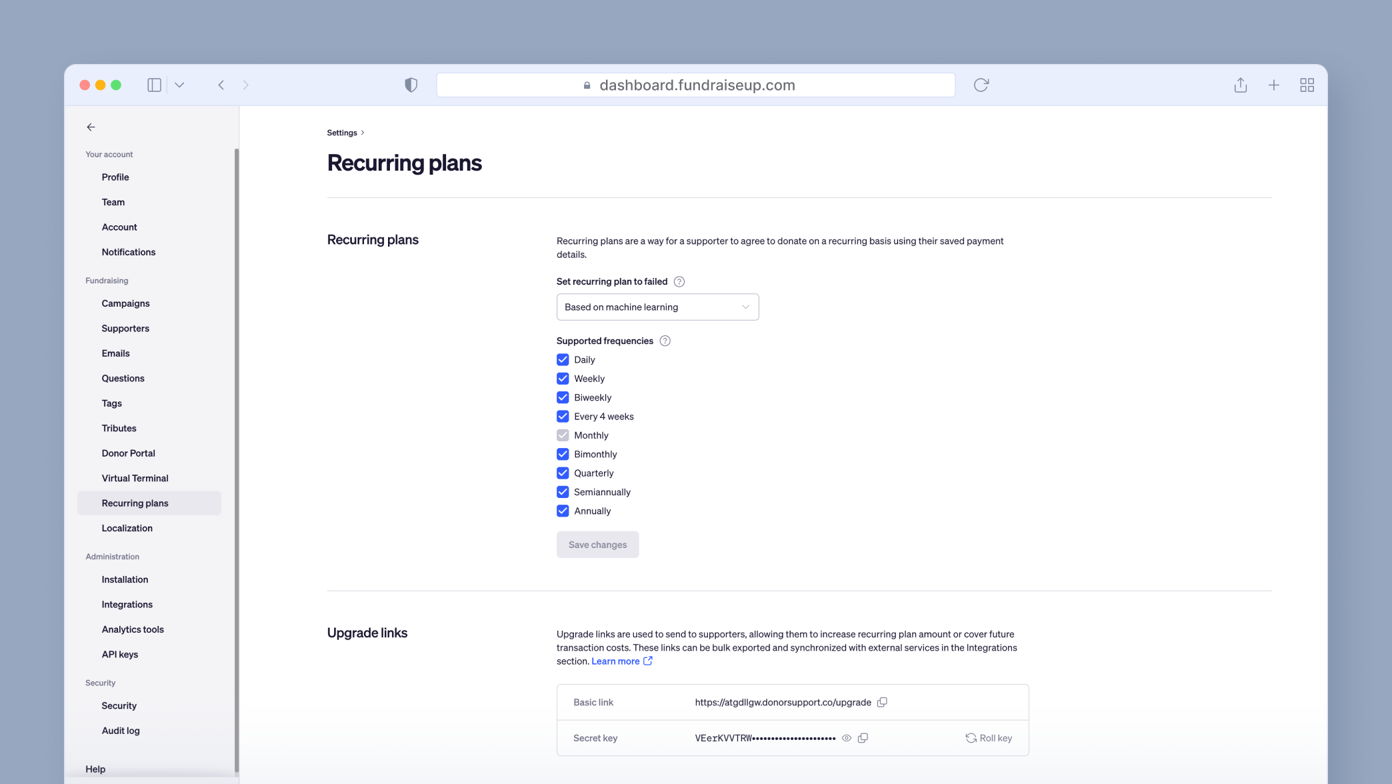The height and width of the screenshot is (784, 1392).
Task: Open API keys settings
Action: [x=120, y=654]
